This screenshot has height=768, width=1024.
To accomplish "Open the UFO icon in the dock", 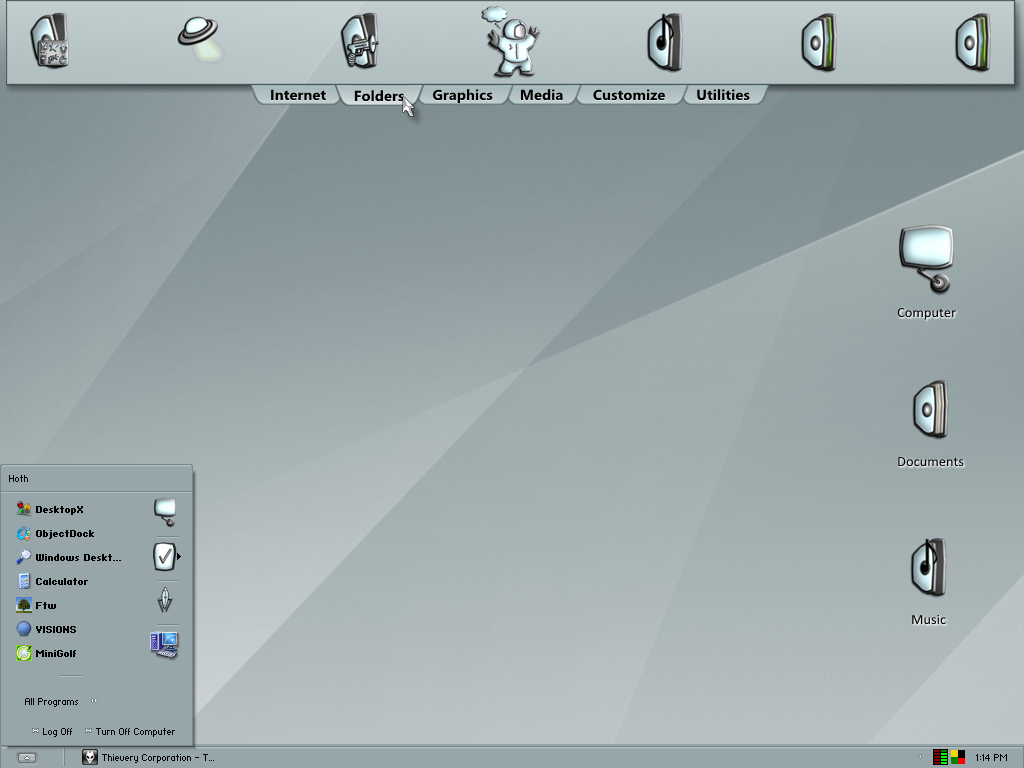I will (x=199, y=37).
